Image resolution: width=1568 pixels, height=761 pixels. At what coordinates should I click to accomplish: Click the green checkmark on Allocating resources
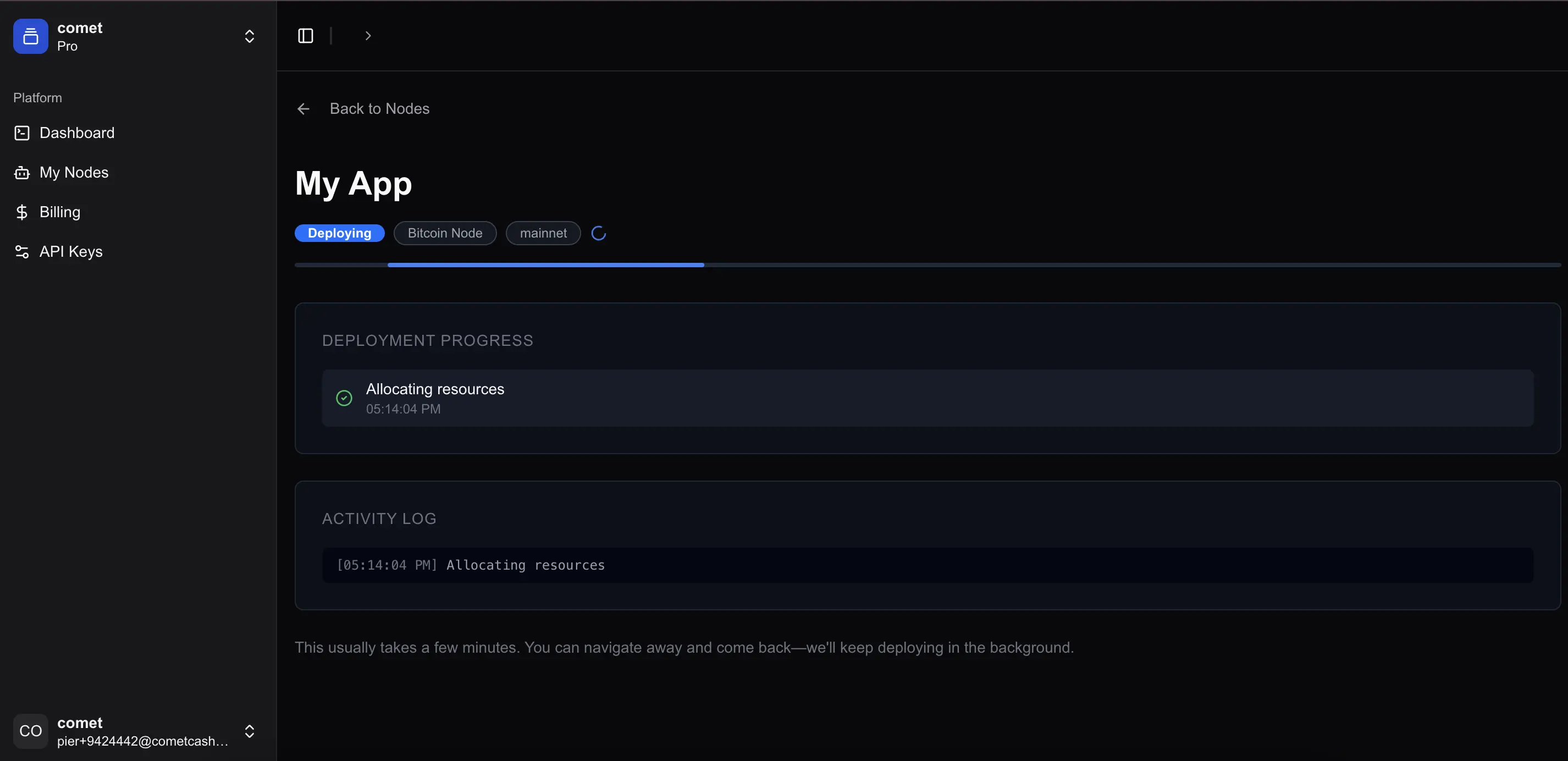tap(344, 398)
